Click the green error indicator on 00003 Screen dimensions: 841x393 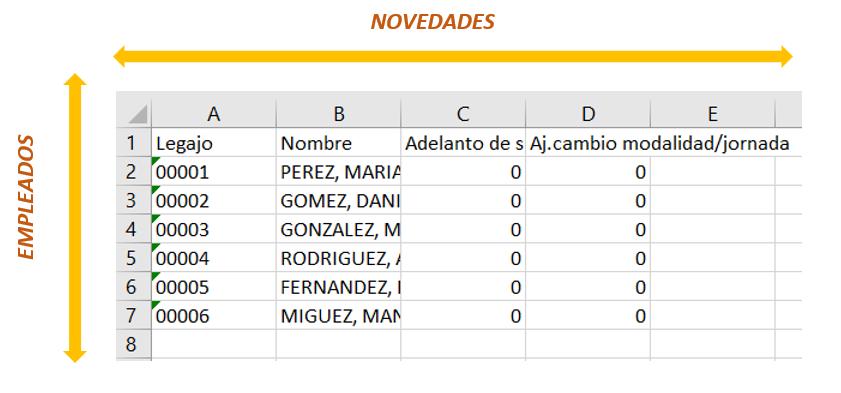157,219
